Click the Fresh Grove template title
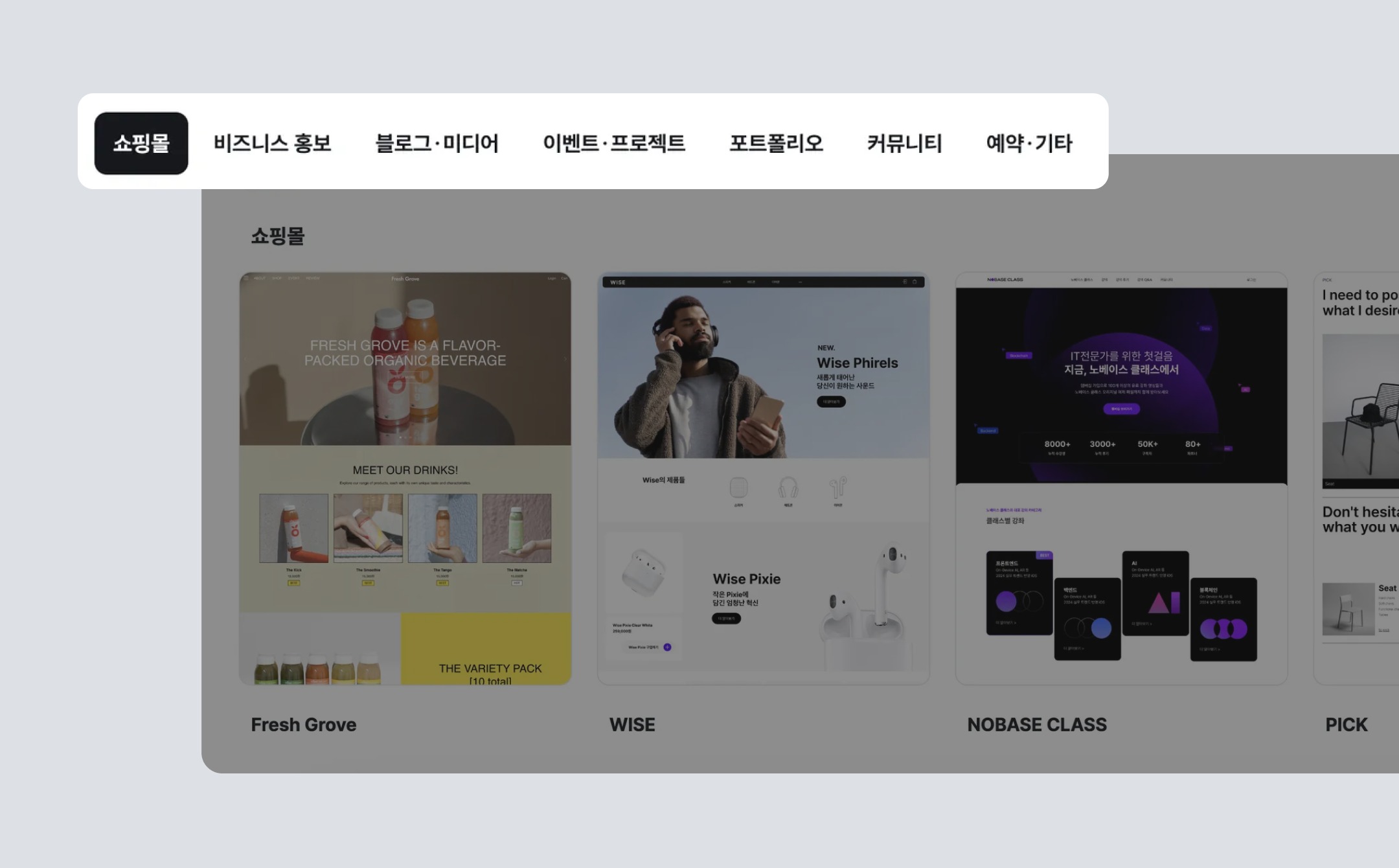This screenshot has height=868, width=1399. tap(304, 725)
